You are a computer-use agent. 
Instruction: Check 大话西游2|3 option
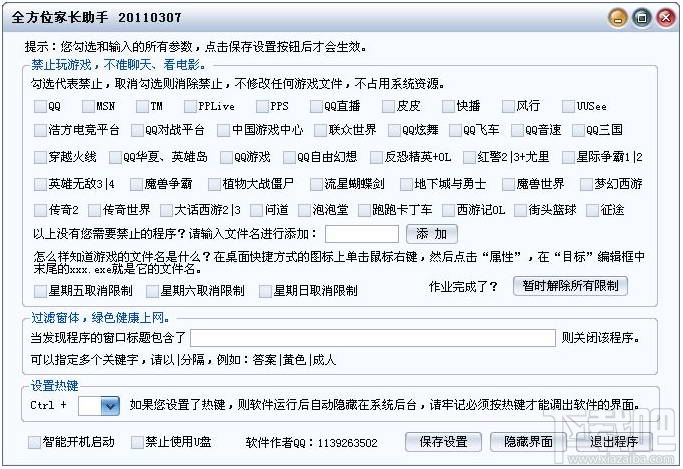pos(166,210)
